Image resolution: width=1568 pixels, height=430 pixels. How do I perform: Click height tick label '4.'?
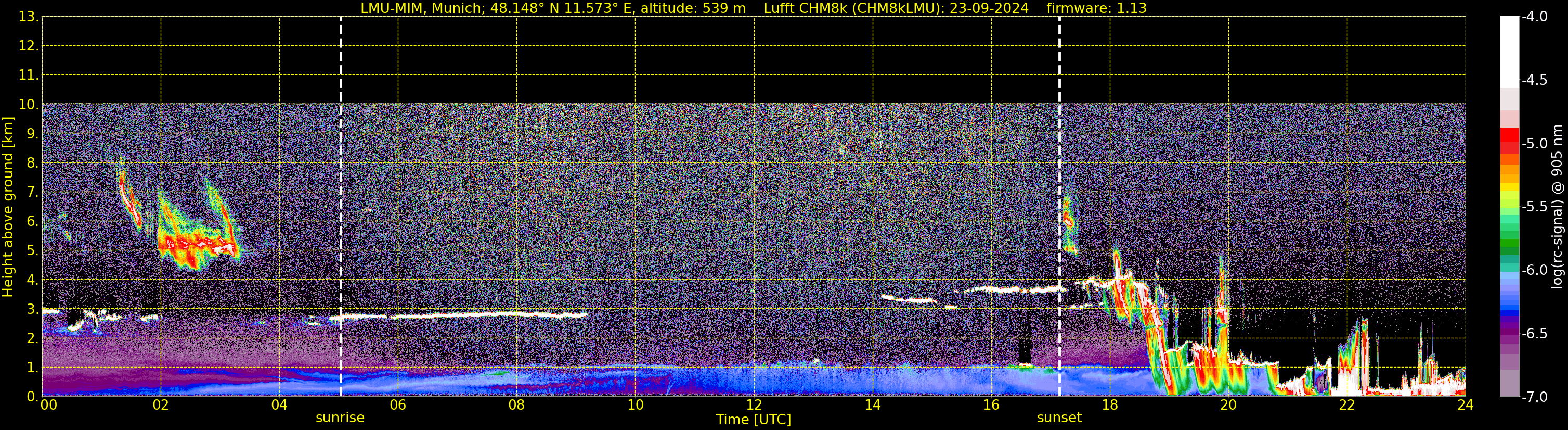[32, 280]
